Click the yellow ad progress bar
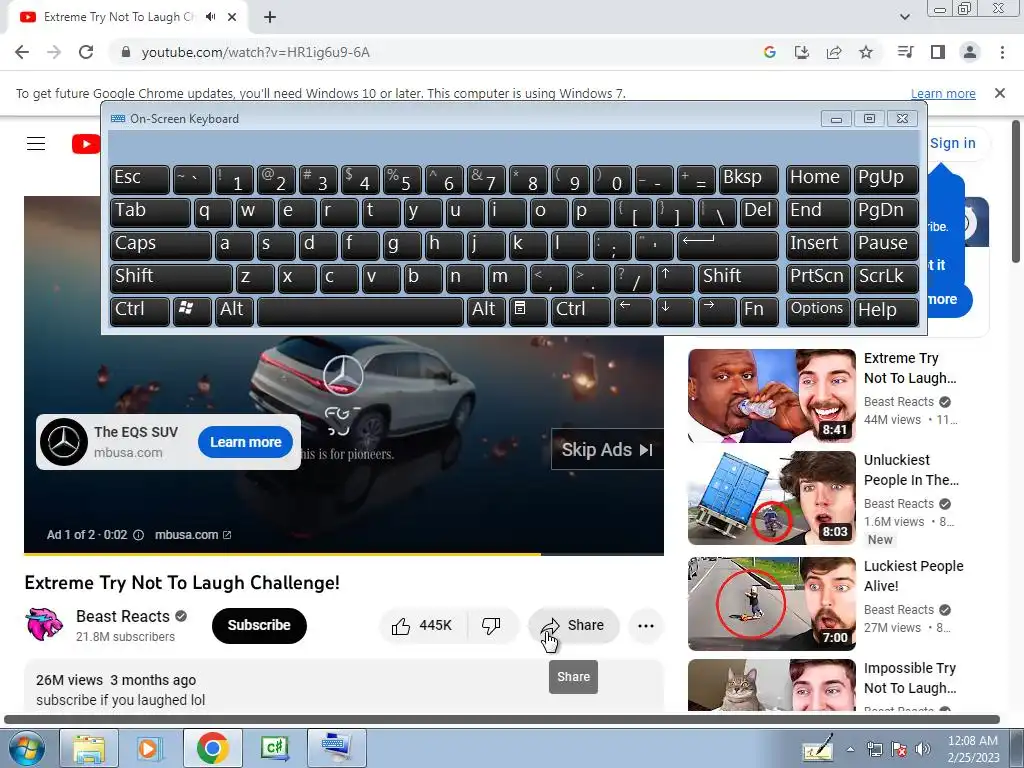Screen dimensions: 1024x768 [282, 554]
